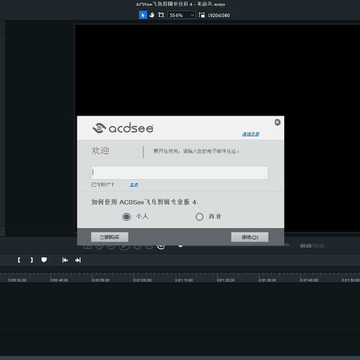Select the hand pan tool
Image resolution: width=360 pixels, height=360 pixels.
tap(152, 15)
